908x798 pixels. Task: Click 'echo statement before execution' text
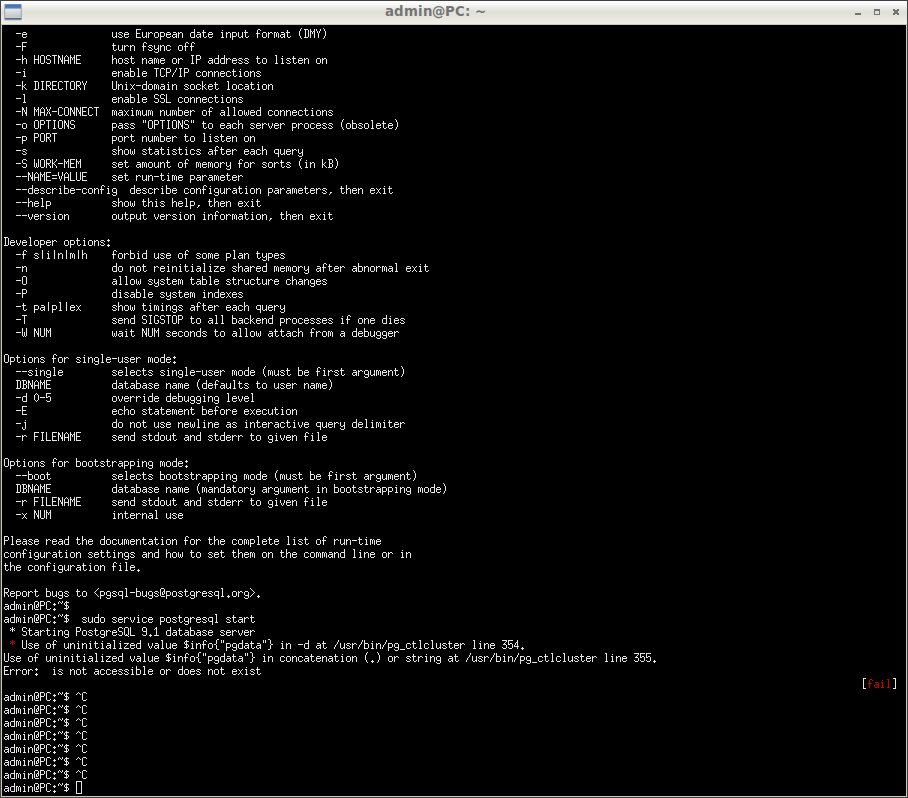tap(204, 411)
